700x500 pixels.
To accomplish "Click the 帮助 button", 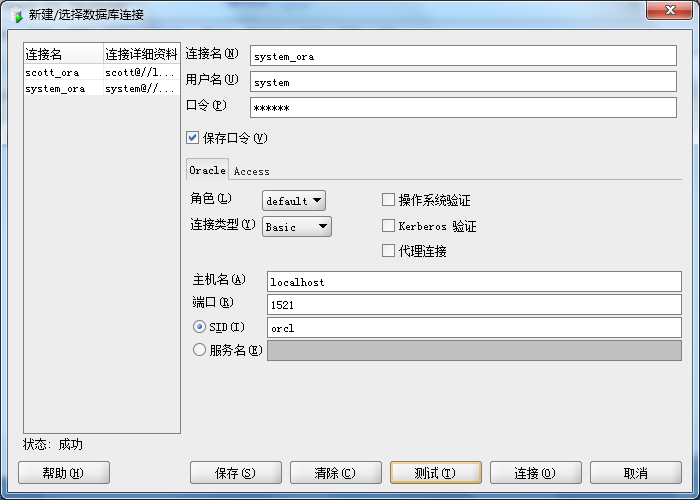I will [x=64, y=473].
